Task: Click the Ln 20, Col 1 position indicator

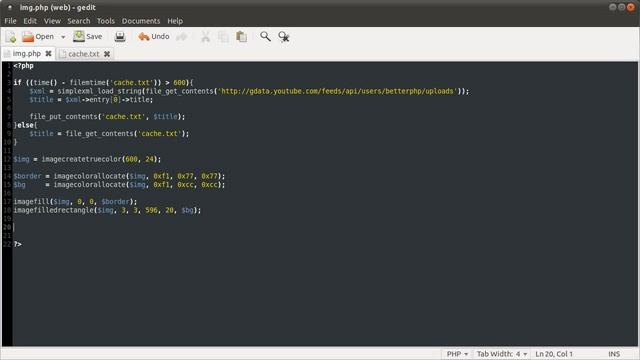Action: [554, 354]
